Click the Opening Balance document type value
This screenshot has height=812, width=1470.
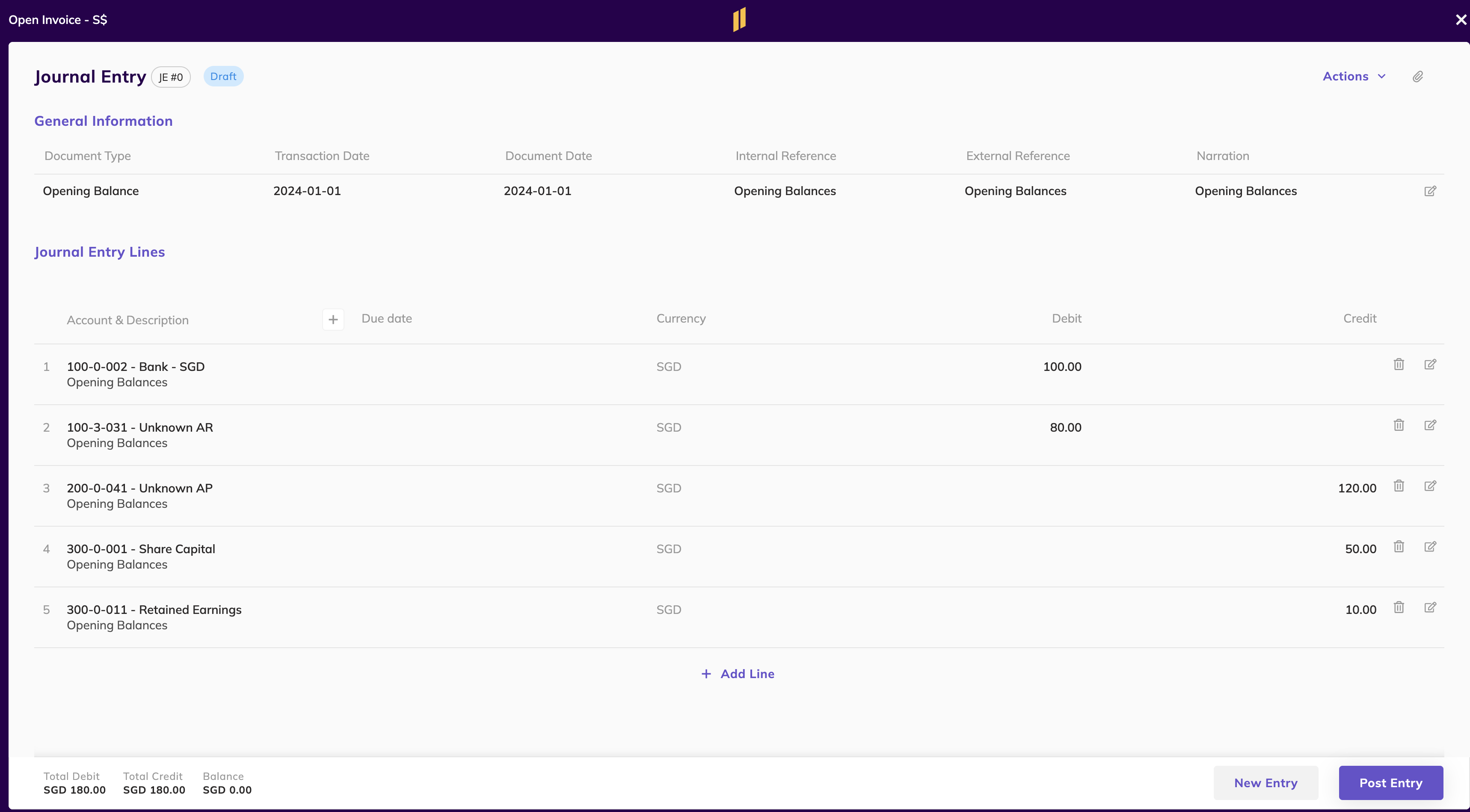[91, 191]
